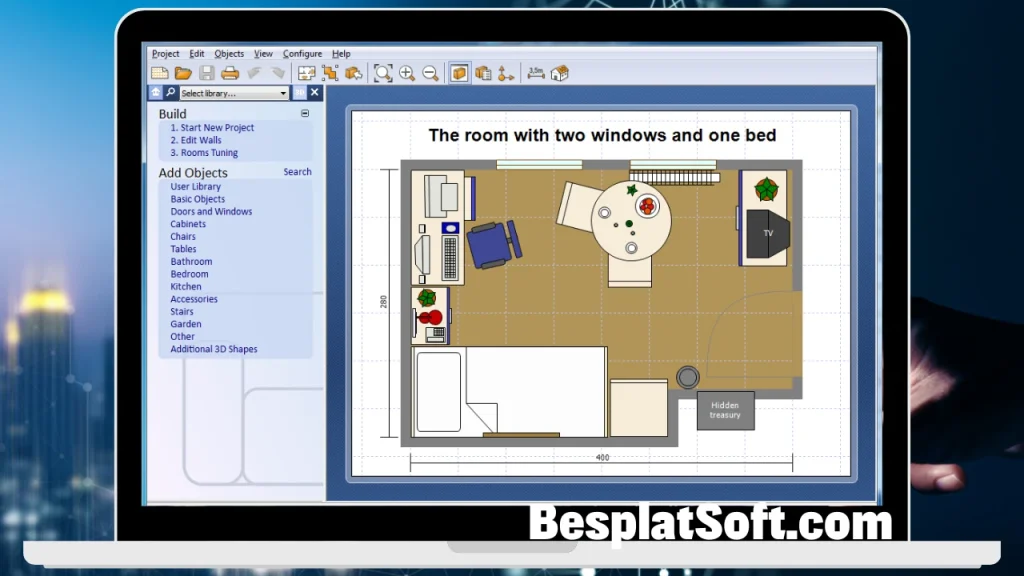Click the zoom in magnifier icon
This screenshot has height=576, width=1024.
[407, 73]
